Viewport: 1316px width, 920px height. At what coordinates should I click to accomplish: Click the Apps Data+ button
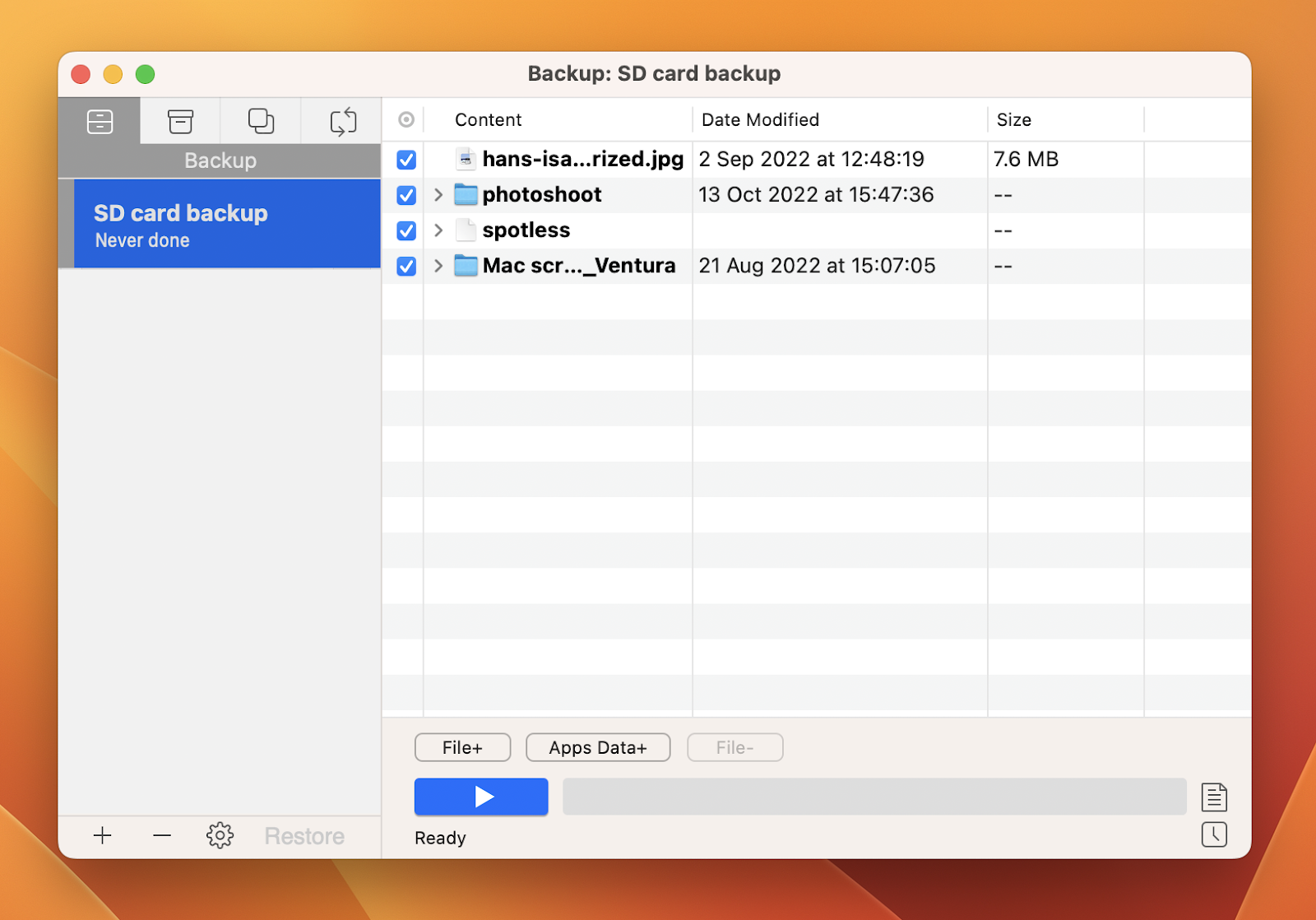coord(598,747)
